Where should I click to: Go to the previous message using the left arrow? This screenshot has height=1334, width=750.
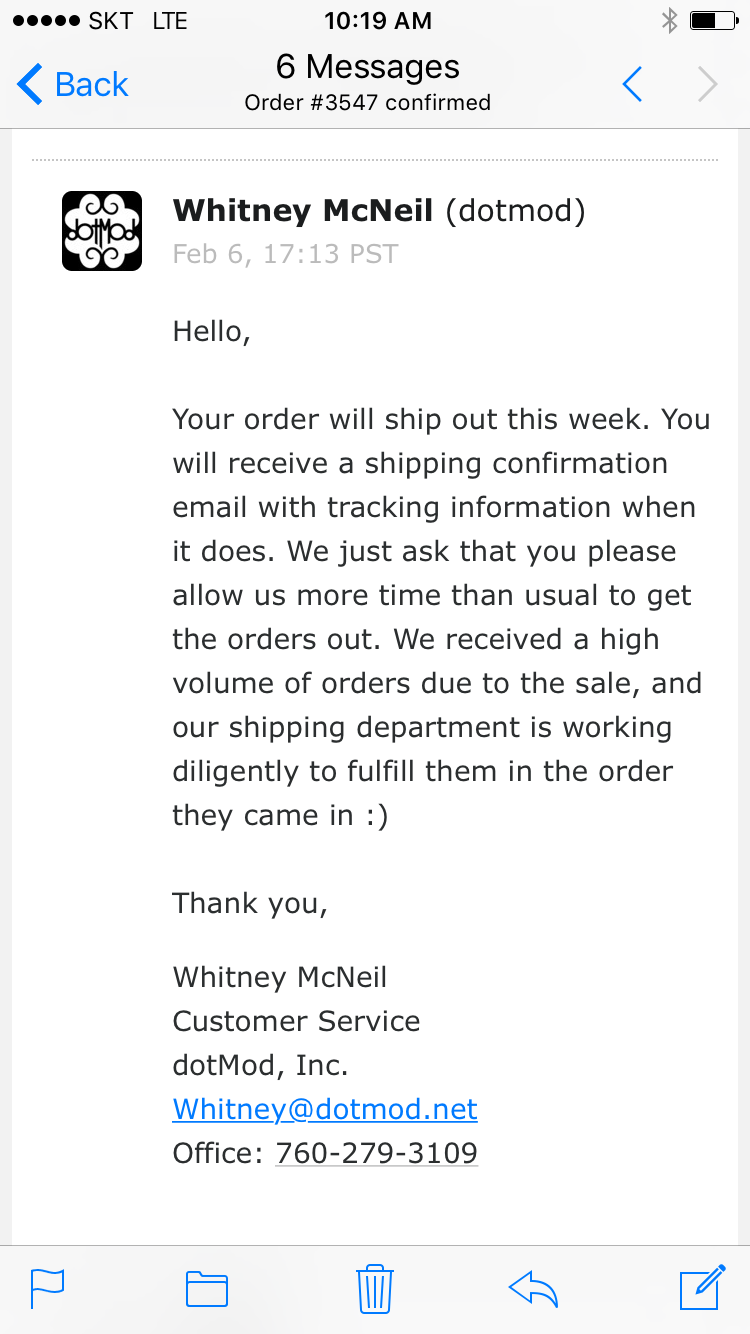coord(632,85)
